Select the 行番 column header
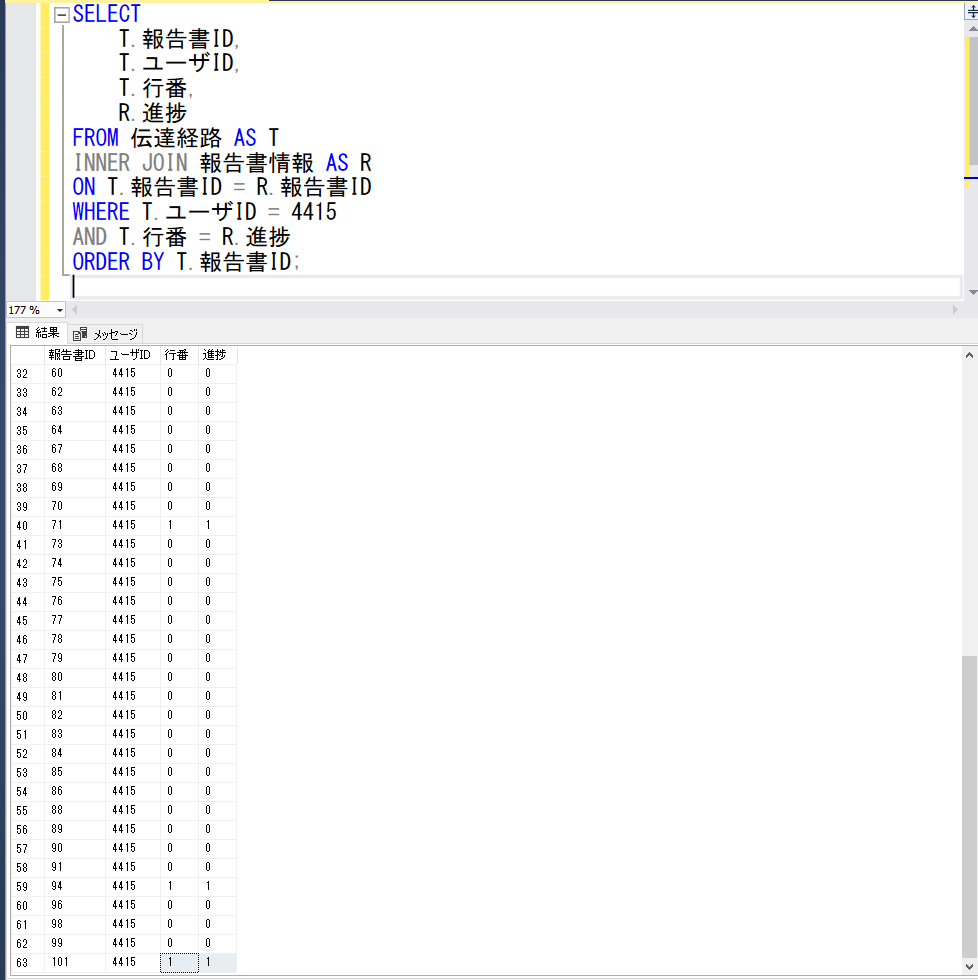Viewport: 978px width, 980px height. pos(177,355)
